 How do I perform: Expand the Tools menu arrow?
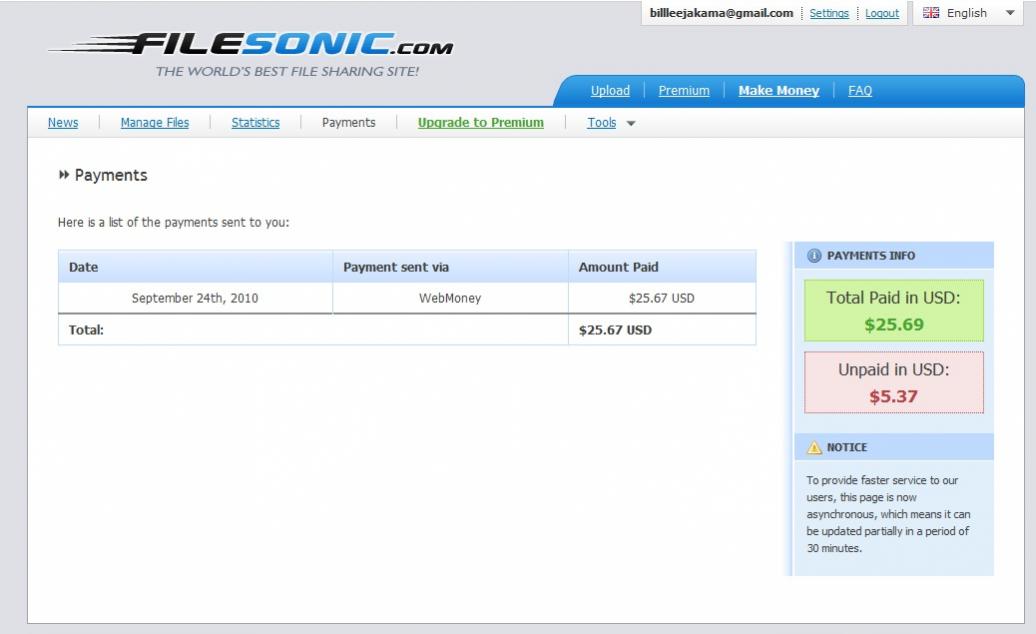coord(630,123)
